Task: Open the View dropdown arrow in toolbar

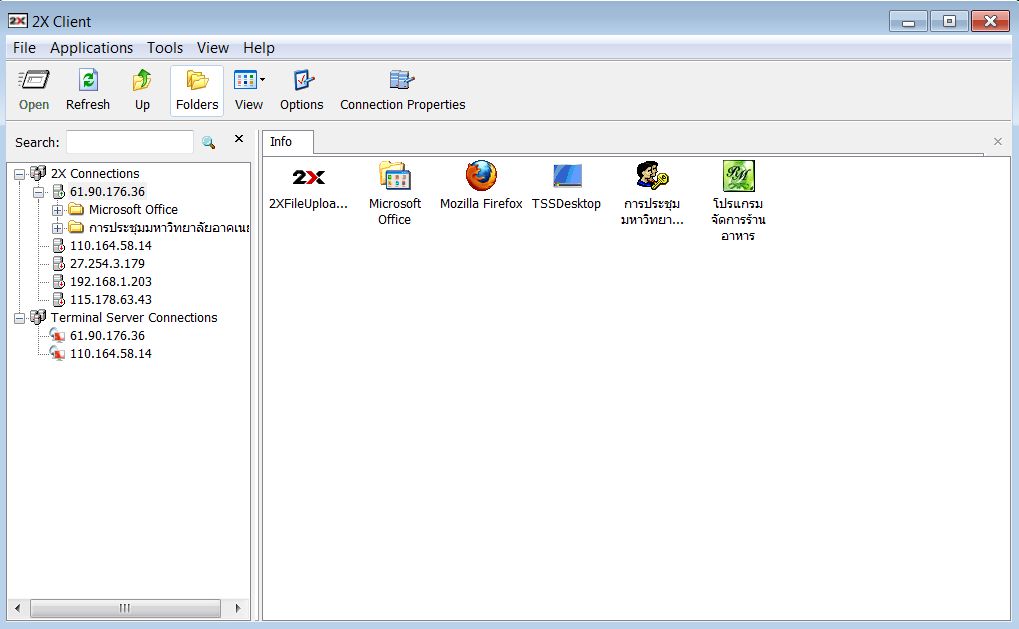Action: point(262,80)
